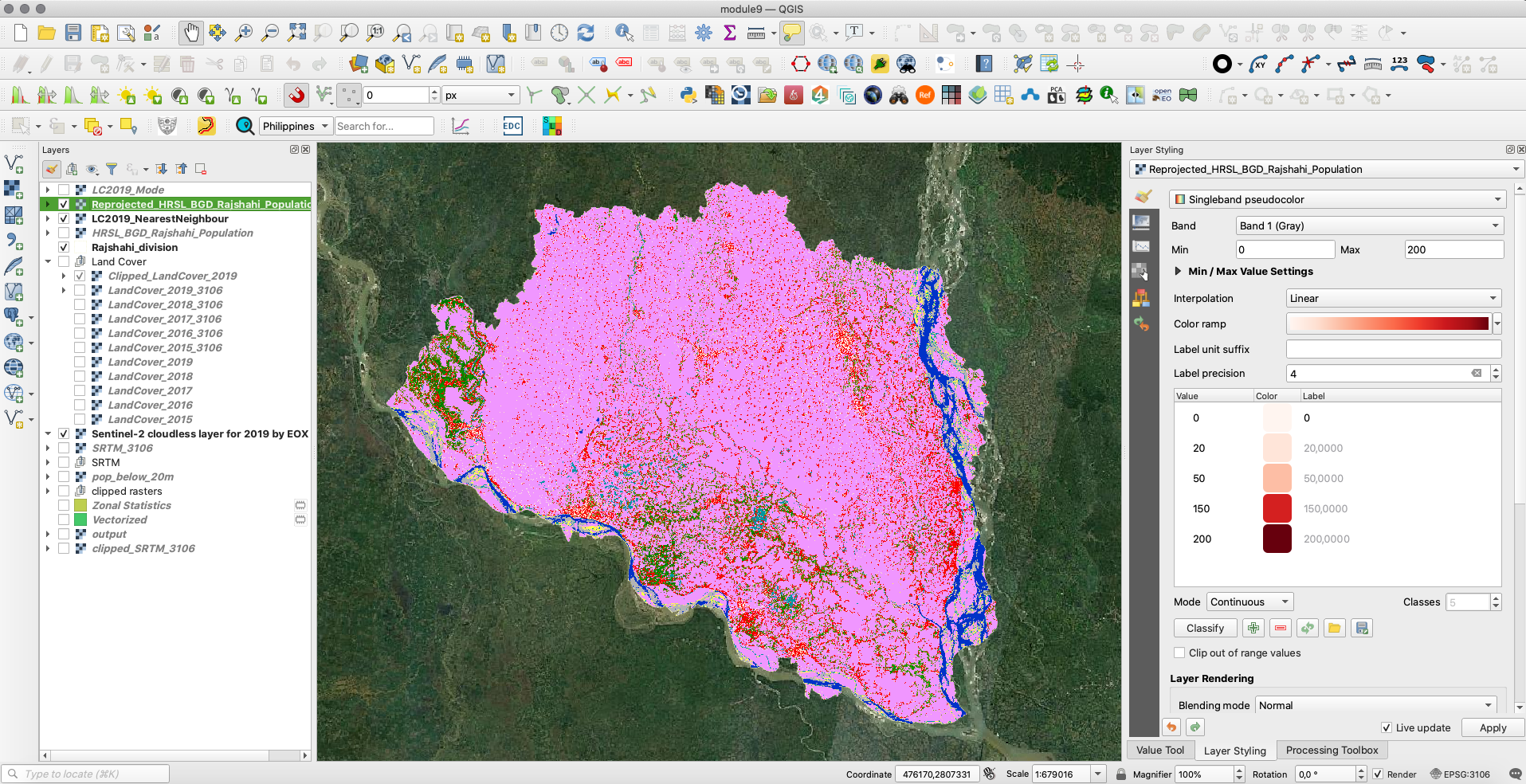1526x784 pixels.
Task: Open the Statistical Summary sigma icon
Action: pos(730,33)
